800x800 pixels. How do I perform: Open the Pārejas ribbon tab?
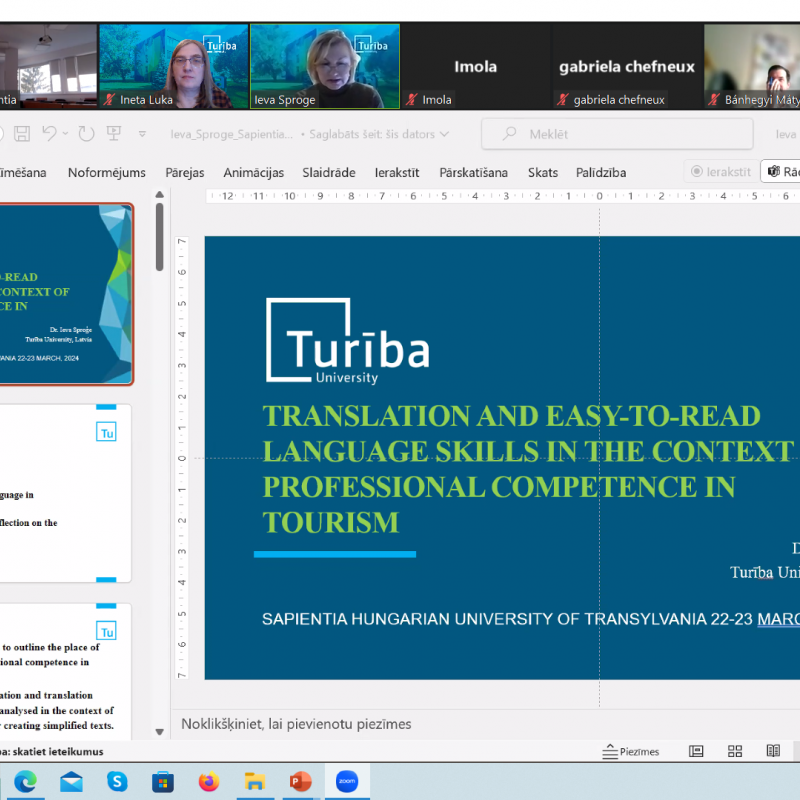pyautogui.click(x=185, y=172)
